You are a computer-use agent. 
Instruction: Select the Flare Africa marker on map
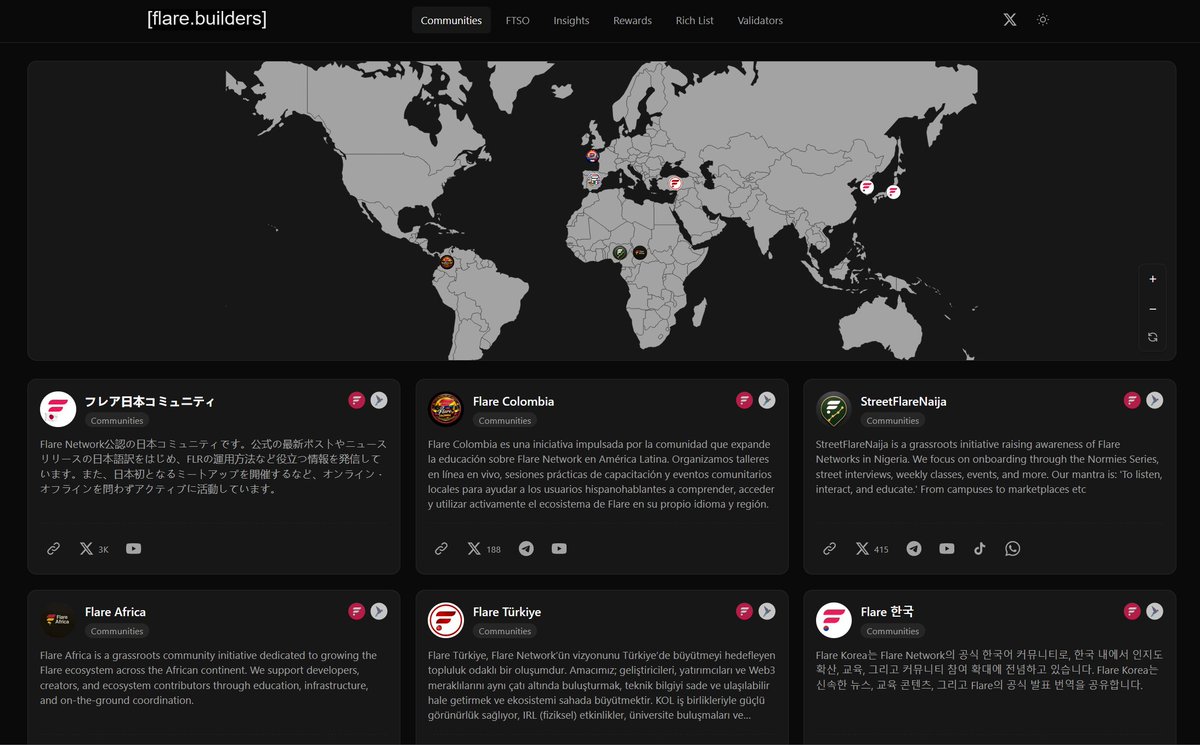pos(640,253)
